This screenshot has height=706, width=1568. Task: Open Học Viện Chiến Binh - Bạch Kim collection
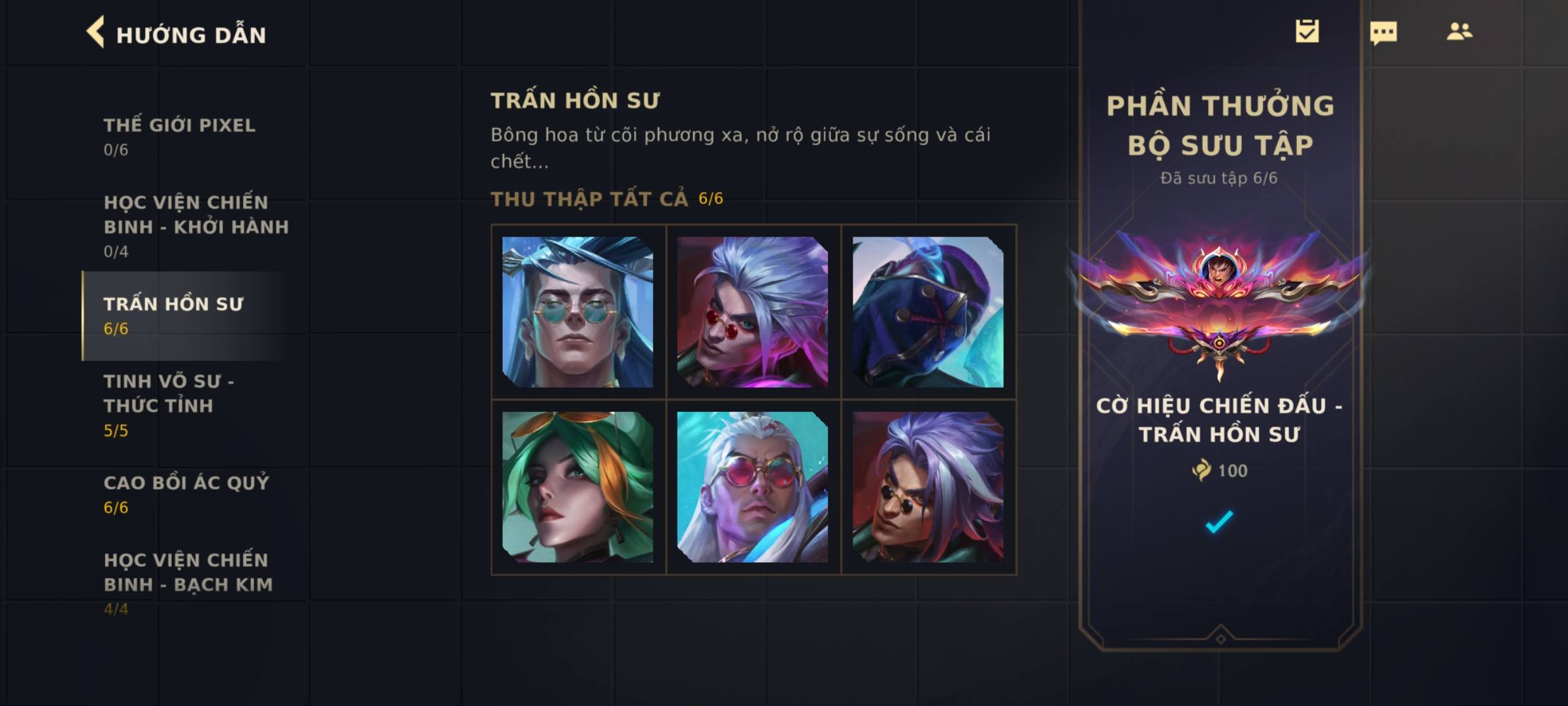[189, 583]
